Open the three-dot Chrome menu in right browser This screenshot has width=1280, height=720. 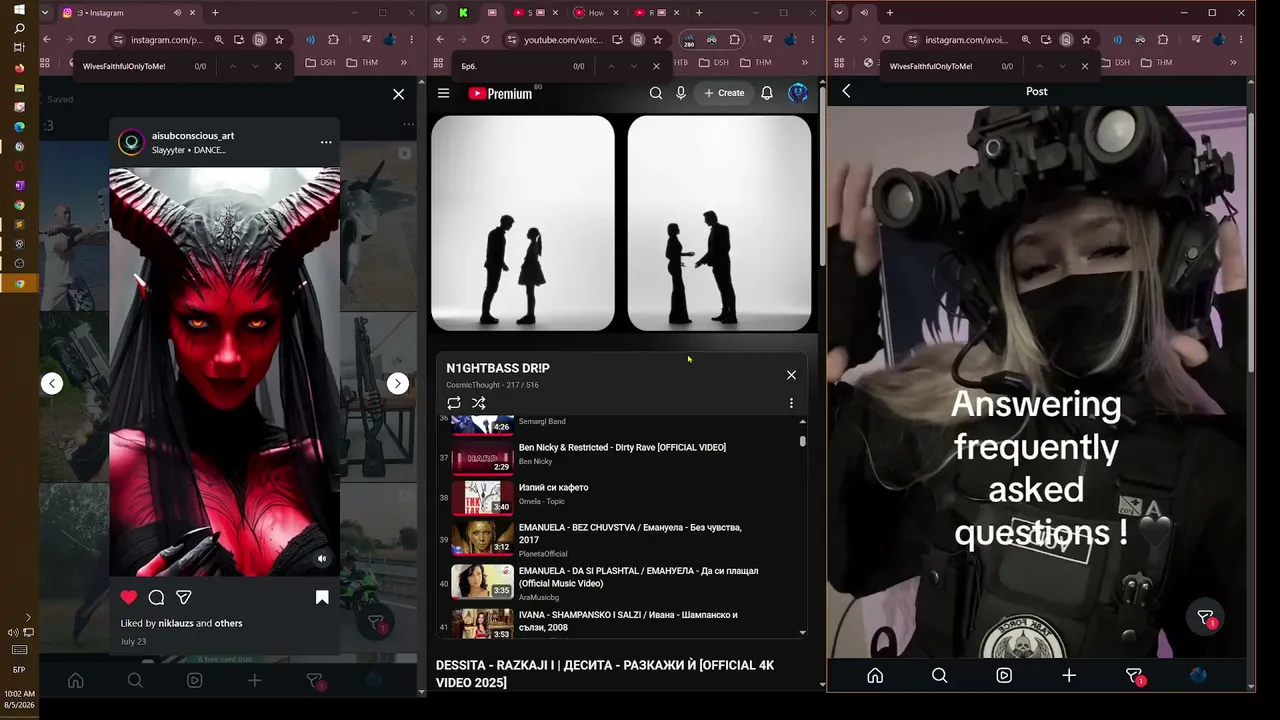[1240, 39]
